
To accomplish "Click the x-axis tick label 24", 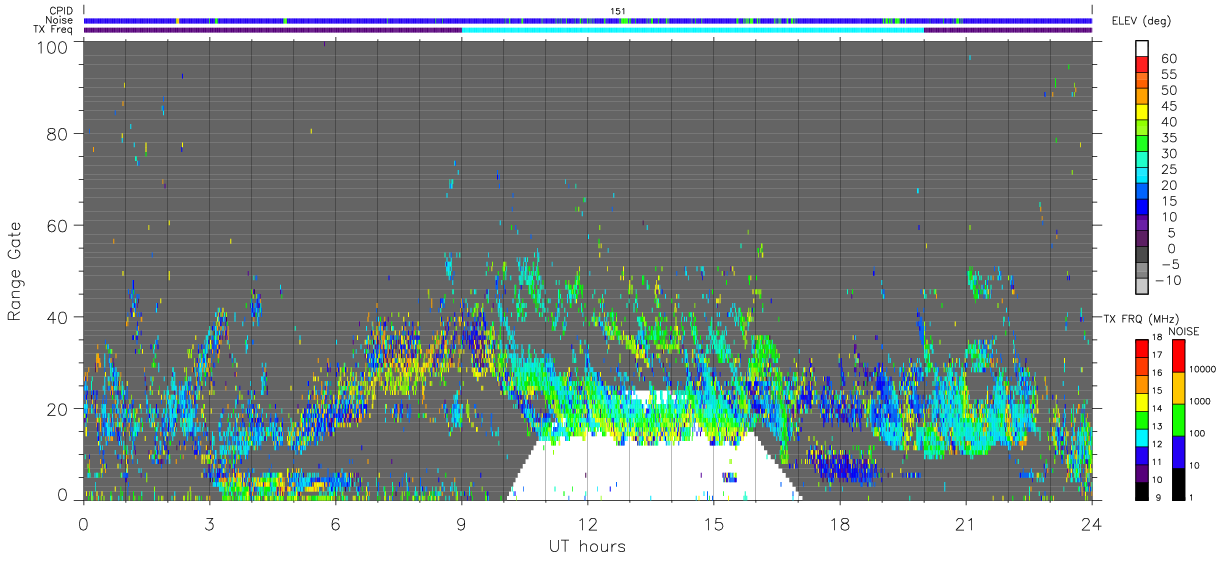I will point(1091,523).
